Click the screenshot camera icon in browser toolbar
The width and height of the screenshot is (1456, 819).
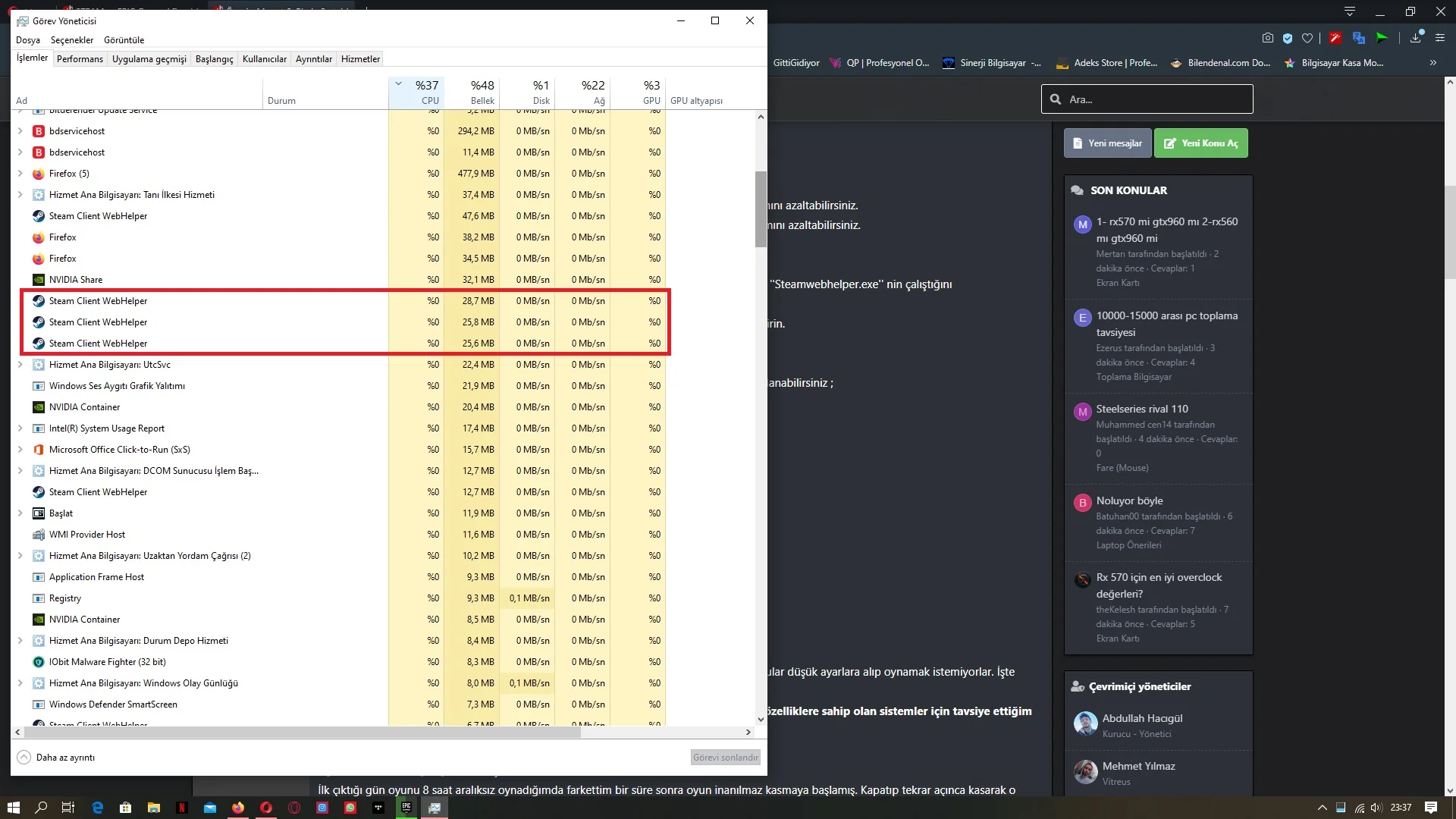(1268, 37)
